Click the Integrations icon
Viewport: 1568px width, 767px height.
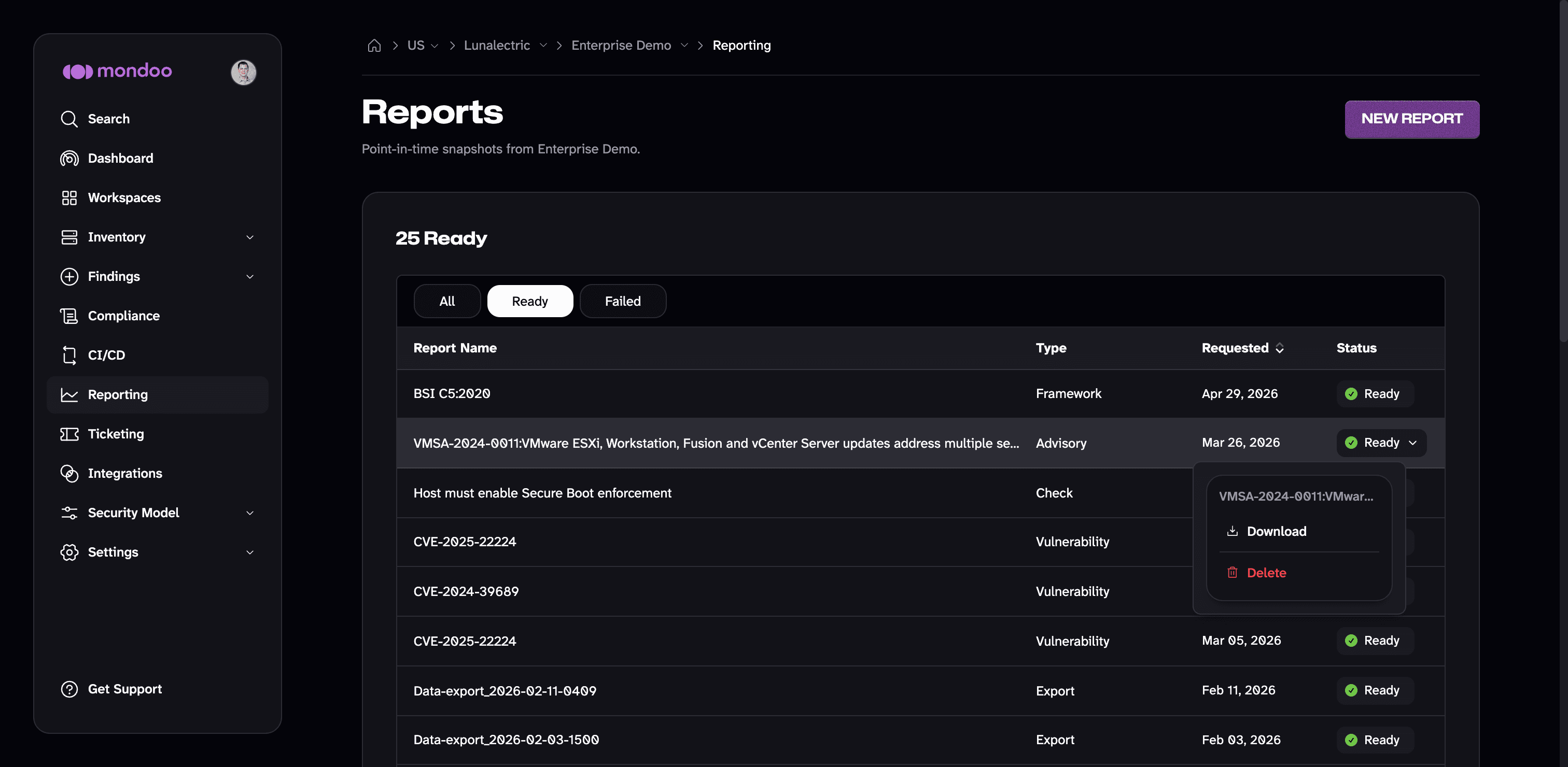pyautogui.click(x=69, y=473)
